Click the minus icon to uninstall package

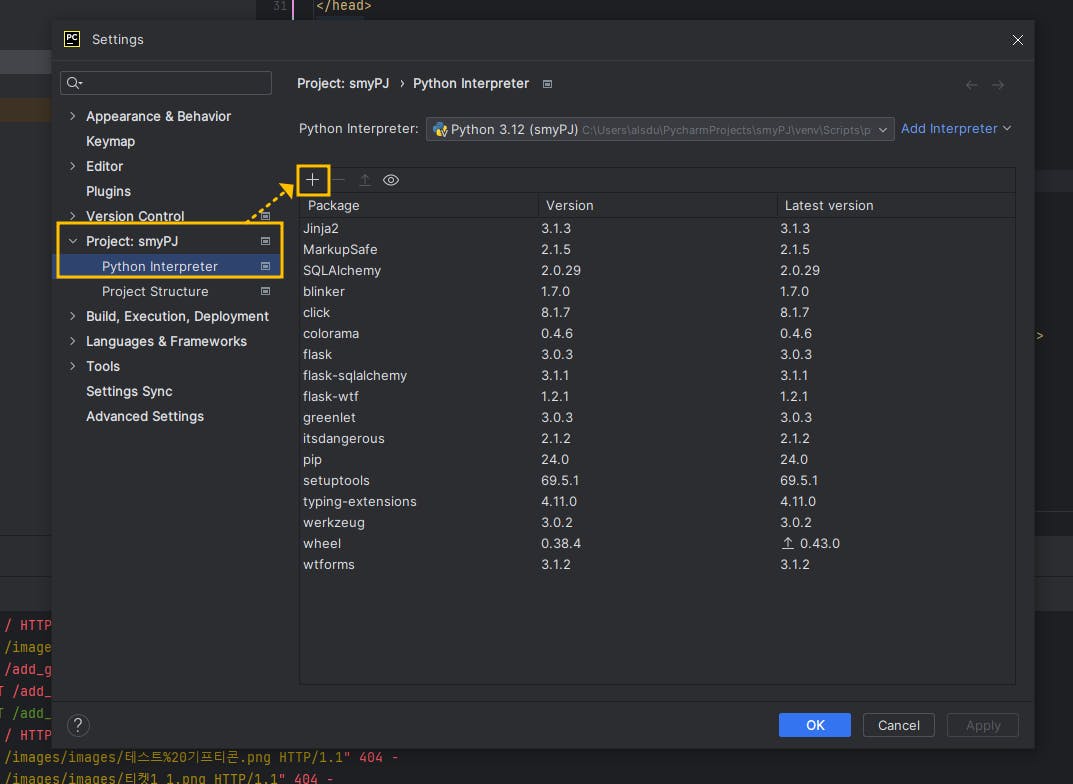(x=339, y=180)
